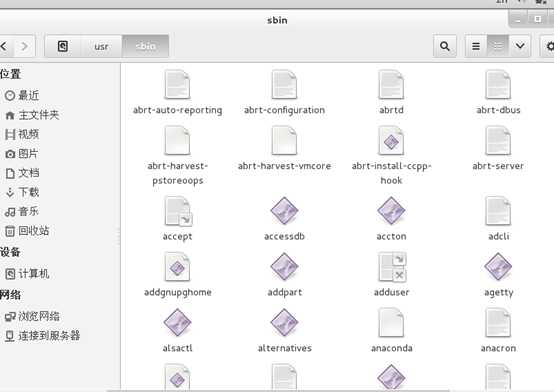The image size is (554, 392).
Task: Click the computer root path button
Action: pos(63,46)
